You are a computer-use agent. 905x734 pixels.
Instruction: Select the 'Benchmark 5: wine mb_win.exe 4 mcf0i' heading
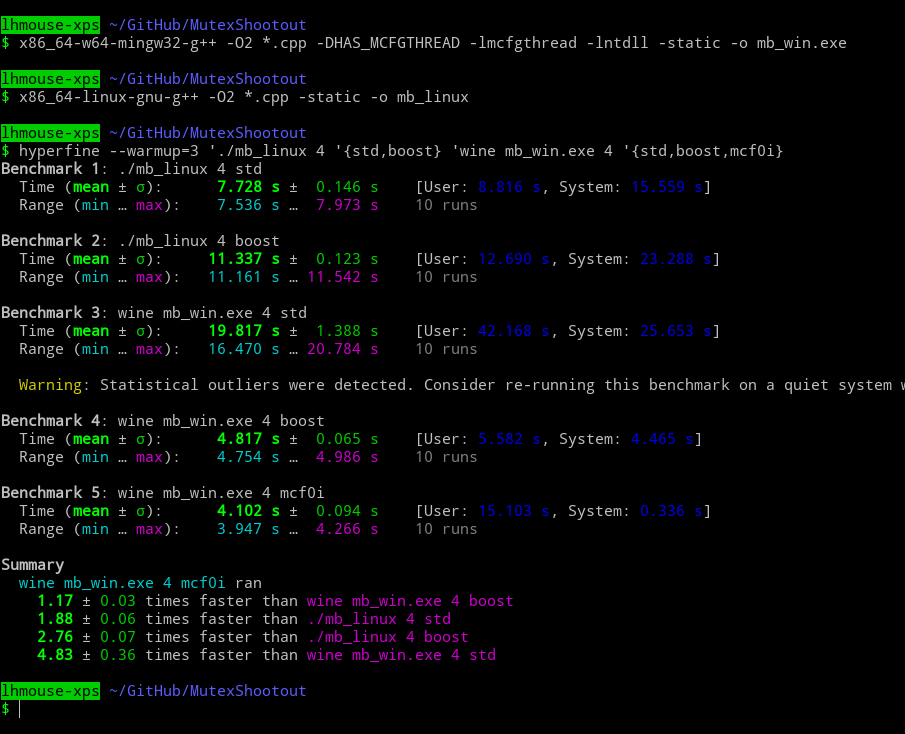[163, 493]
